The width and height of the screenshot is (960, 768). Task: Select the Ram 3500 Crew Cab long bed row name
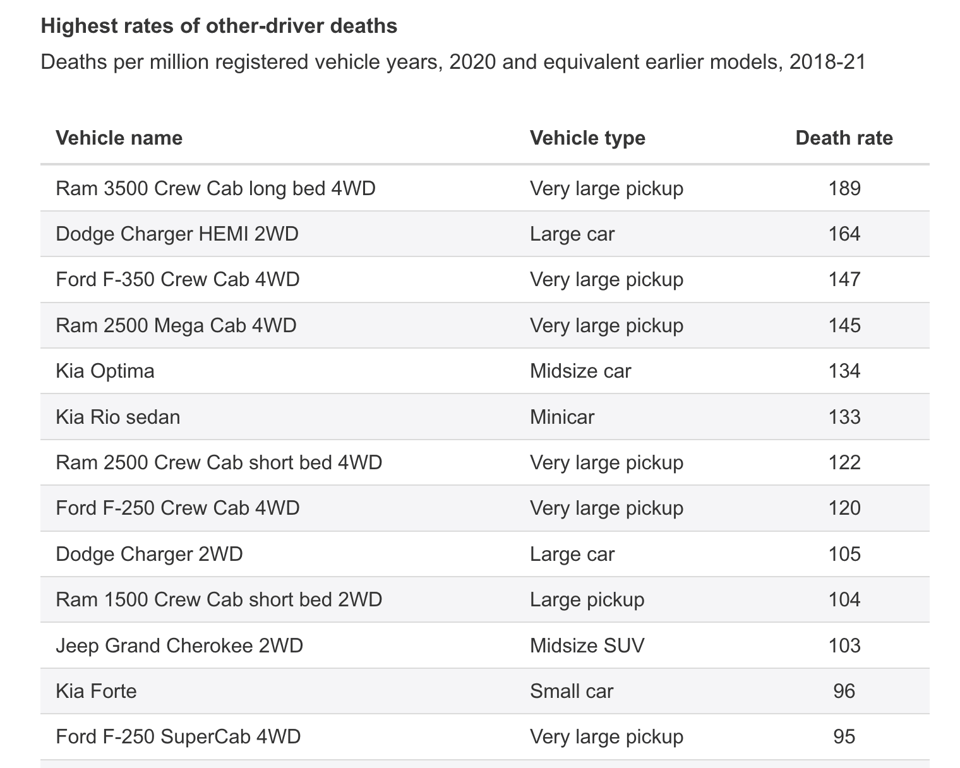[x=215, y=188]
